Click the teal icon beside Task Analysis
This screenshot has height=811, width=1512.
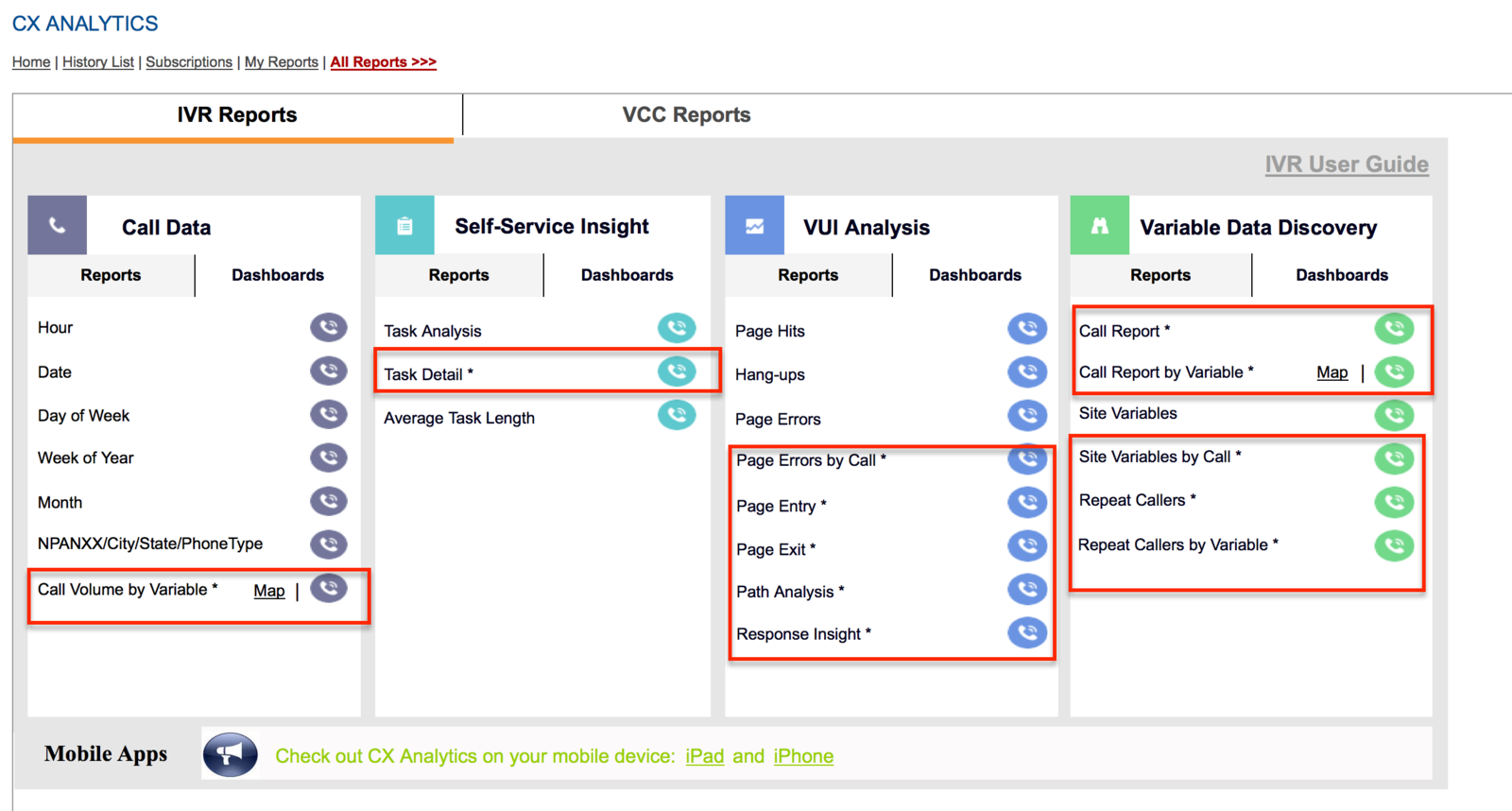click(x=677, y=328)
